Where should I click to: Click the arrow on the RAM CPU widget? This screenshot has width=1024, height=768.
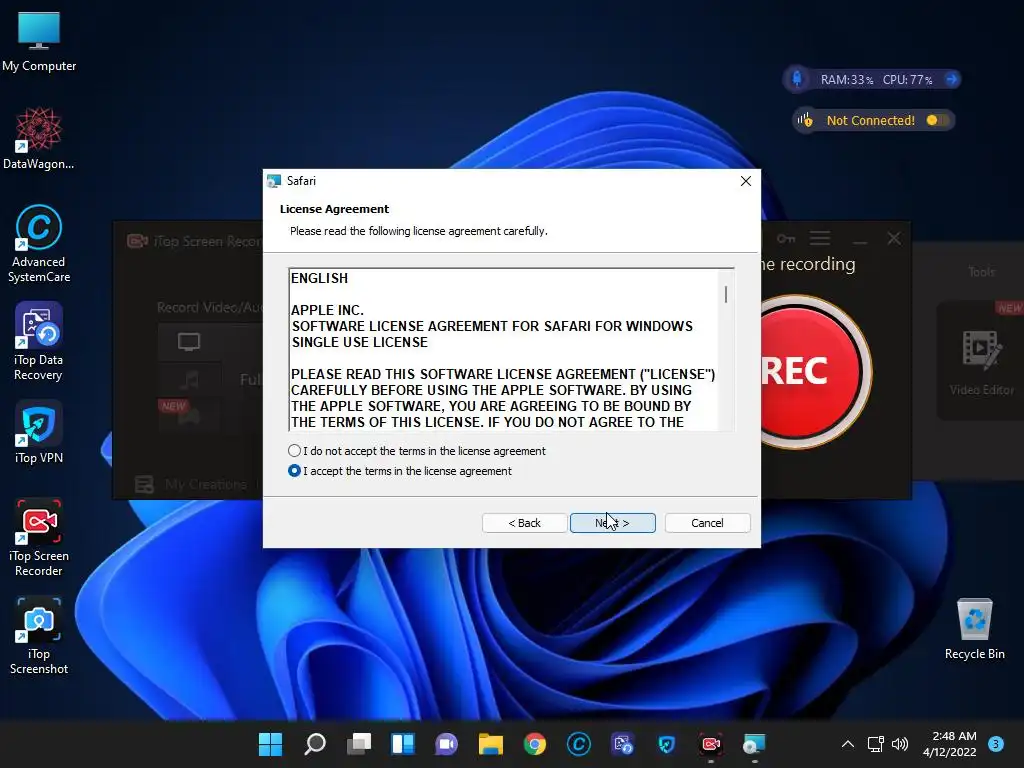[x=952, y=79]
